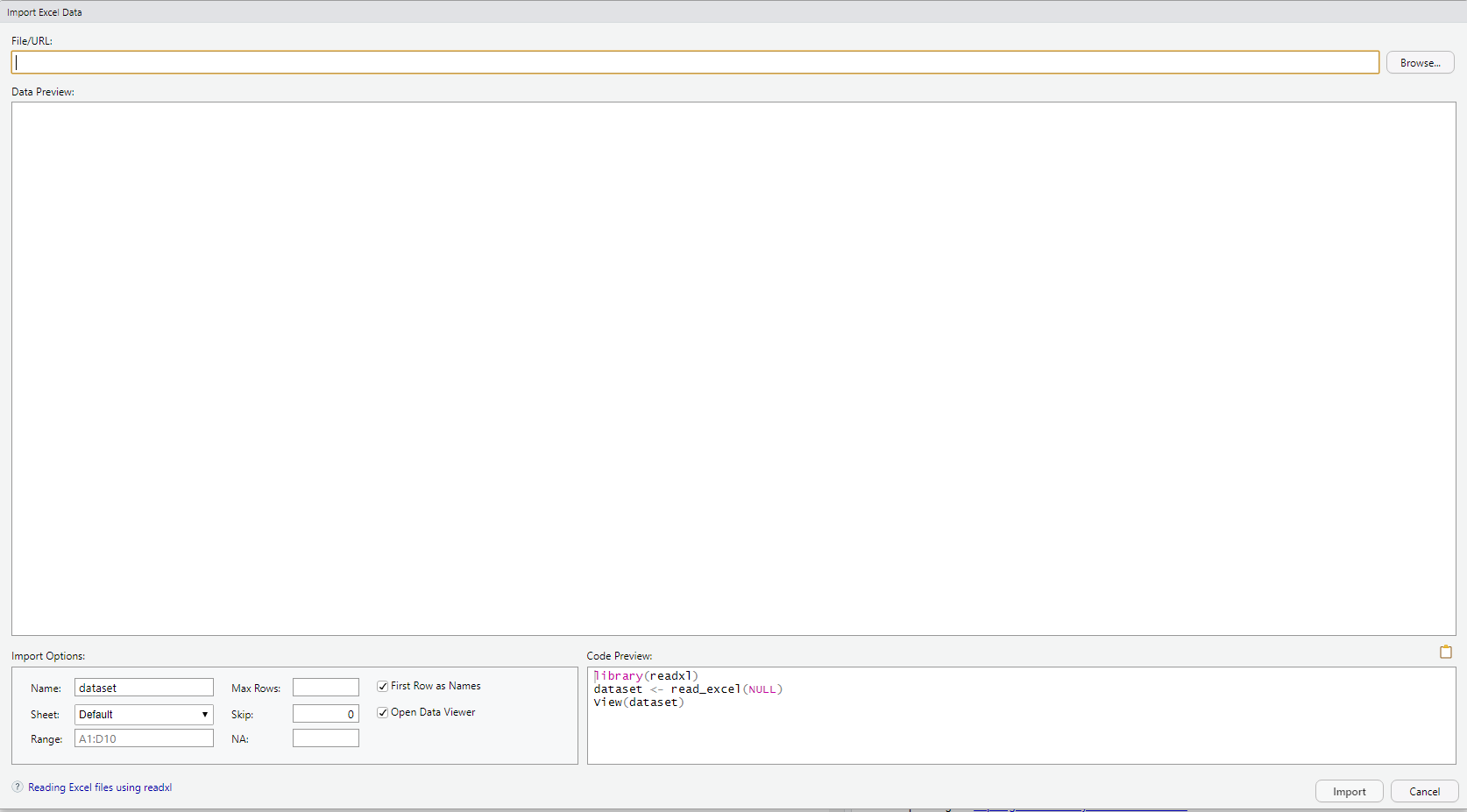Click the help question mark icon
Viewport: 1467px width, 812px height.
(18, 787)
